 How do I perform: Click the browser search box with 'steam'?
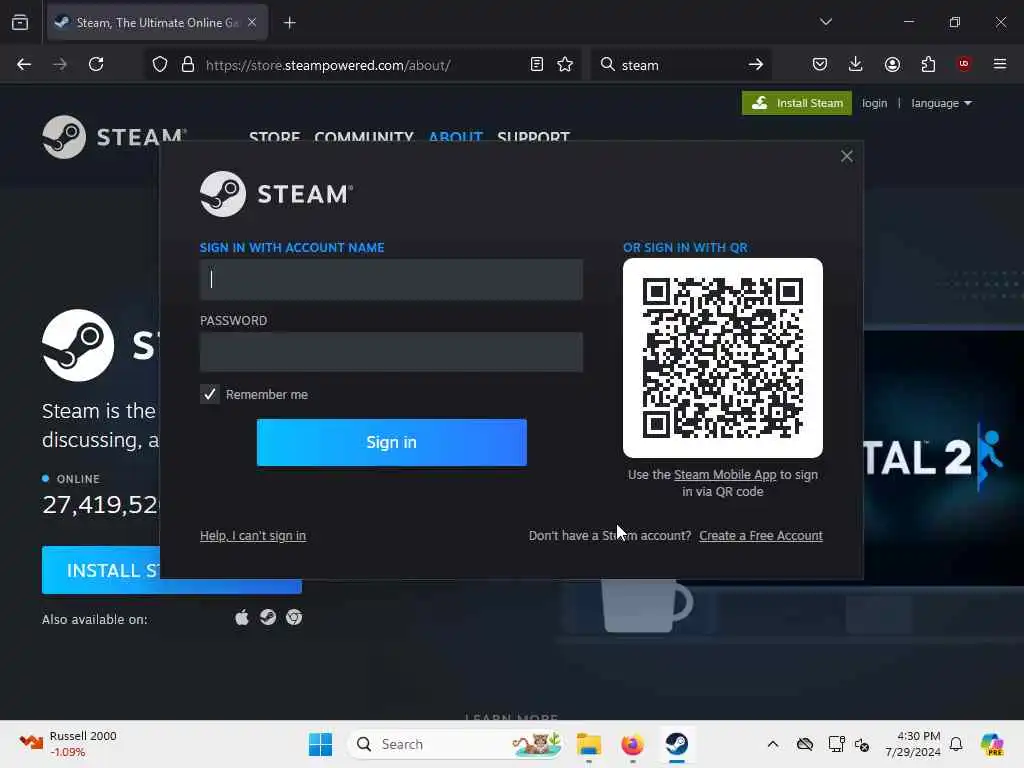(679, 65)
